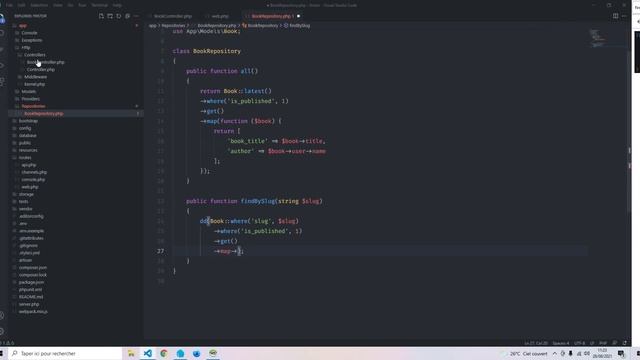Open the File menu
The height and width of the screenshot is (360, 640).
(x=9, y=5)
